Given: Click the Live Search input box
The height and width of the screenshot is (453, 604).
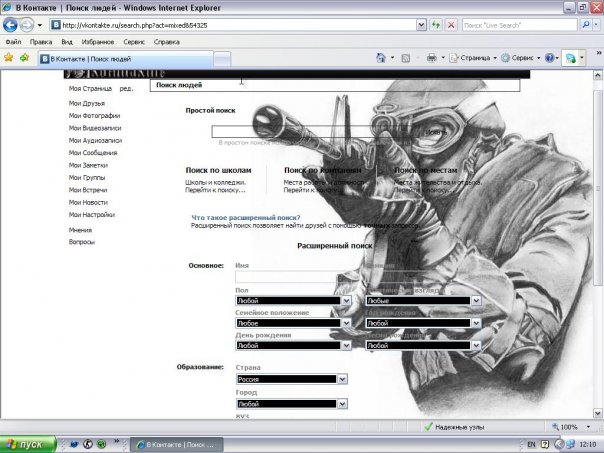Looking at the screenshot, I should [x=520, y=25].
